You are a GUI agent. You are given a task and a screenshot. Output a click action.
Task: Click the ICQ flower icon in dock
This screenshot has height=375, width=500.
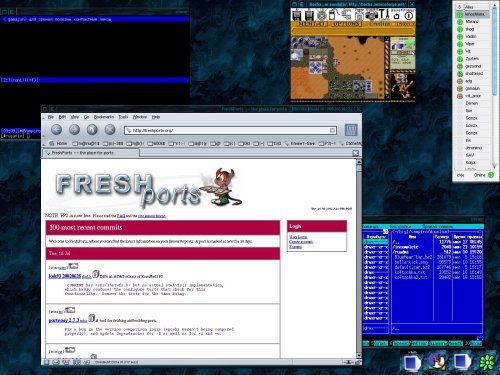click(488, 362)
